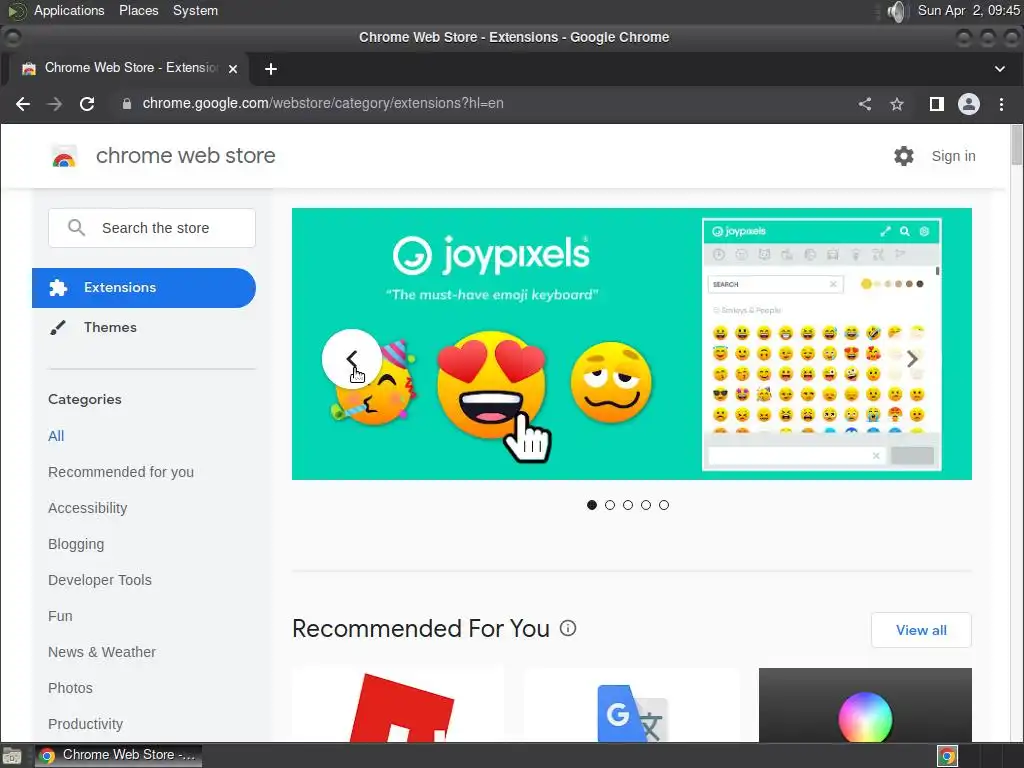Reload the Chrome Web Store page
Screen dimensions: 1024x768
(x=87, y=104)
